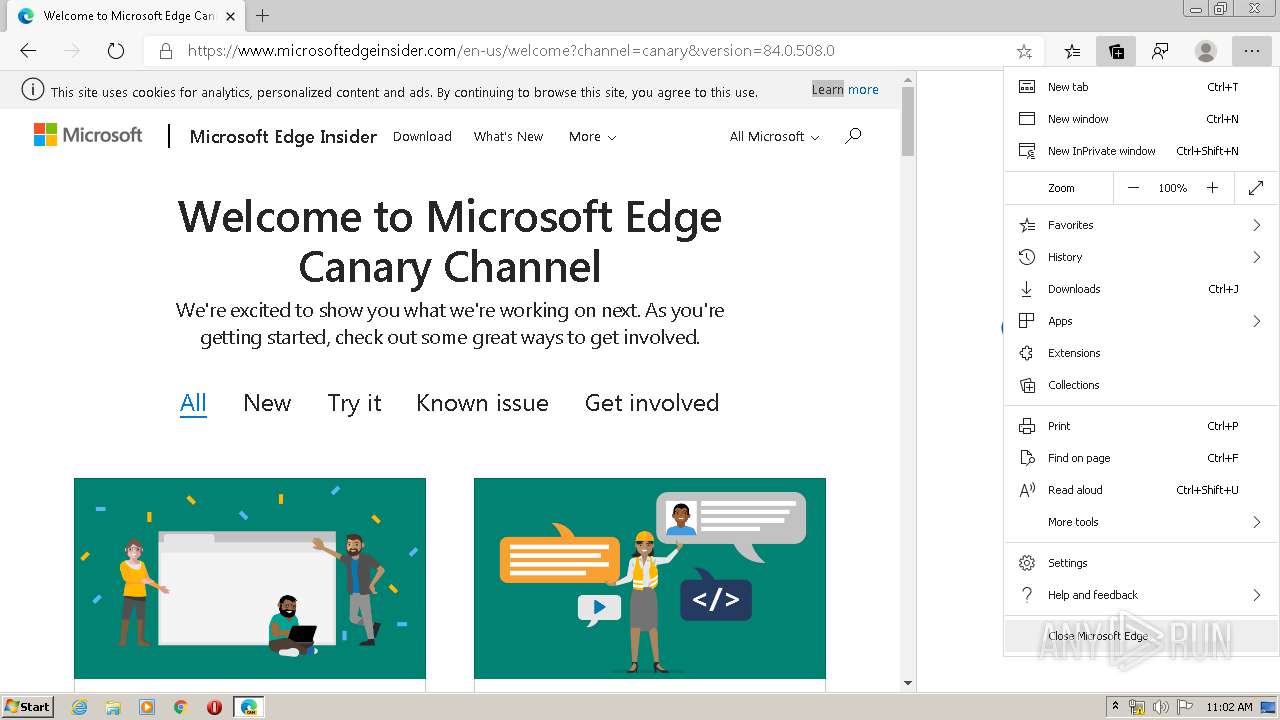Viewport: 1280px width, 720px height.
Task: Select the Known issue filter tab
Action: [482, 403]
